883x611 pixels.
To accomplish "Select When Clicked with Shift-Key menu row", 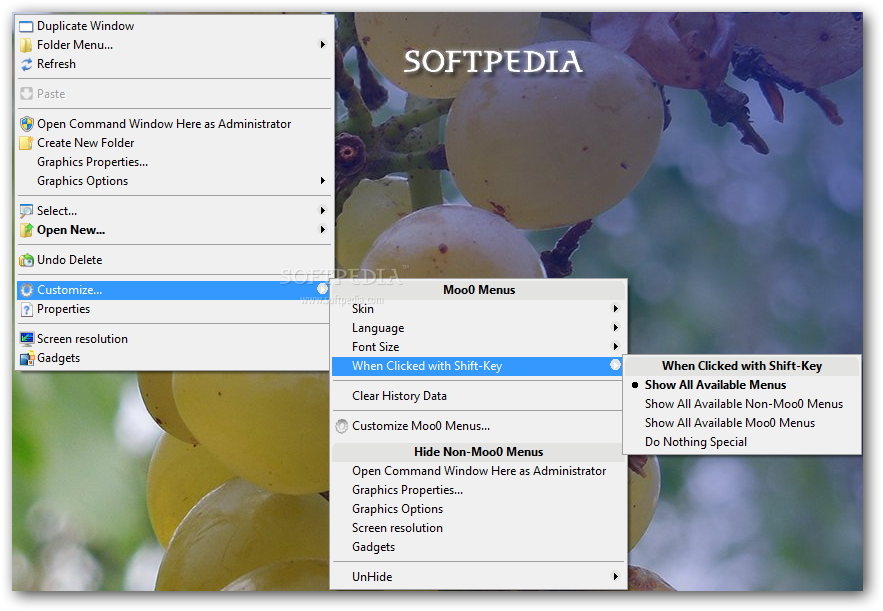I will point(479,366).
